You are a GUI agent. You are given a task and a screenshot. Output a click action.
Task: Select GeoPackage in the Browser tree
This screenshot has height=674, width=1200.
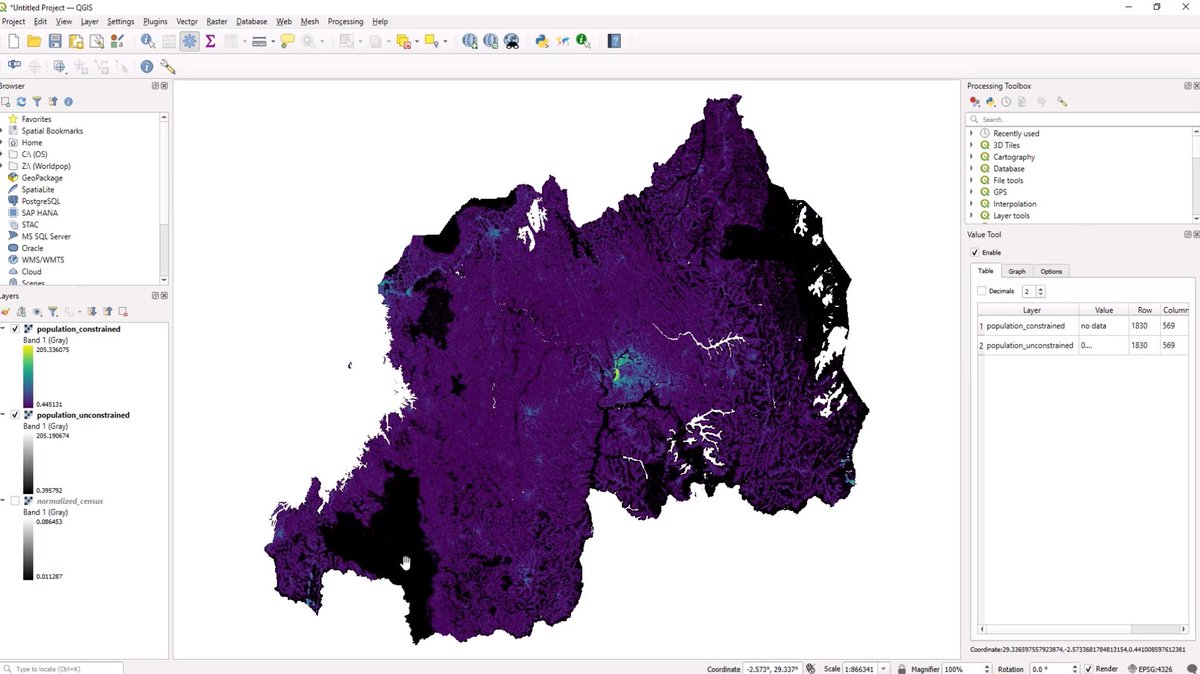(42, 178)
